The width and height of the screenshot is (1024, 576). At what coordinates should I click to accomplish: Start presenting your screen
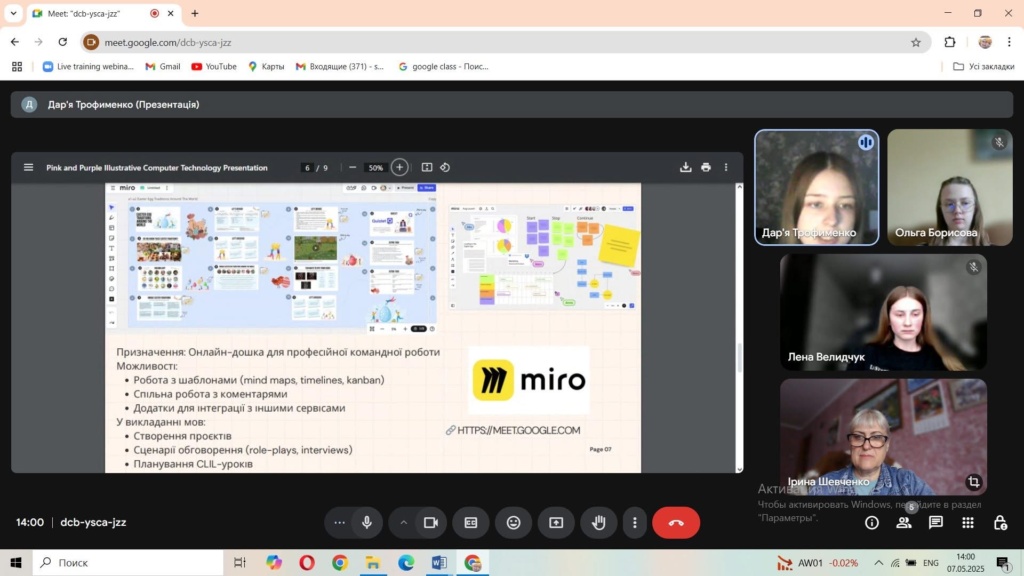click(x=556, y=522)
